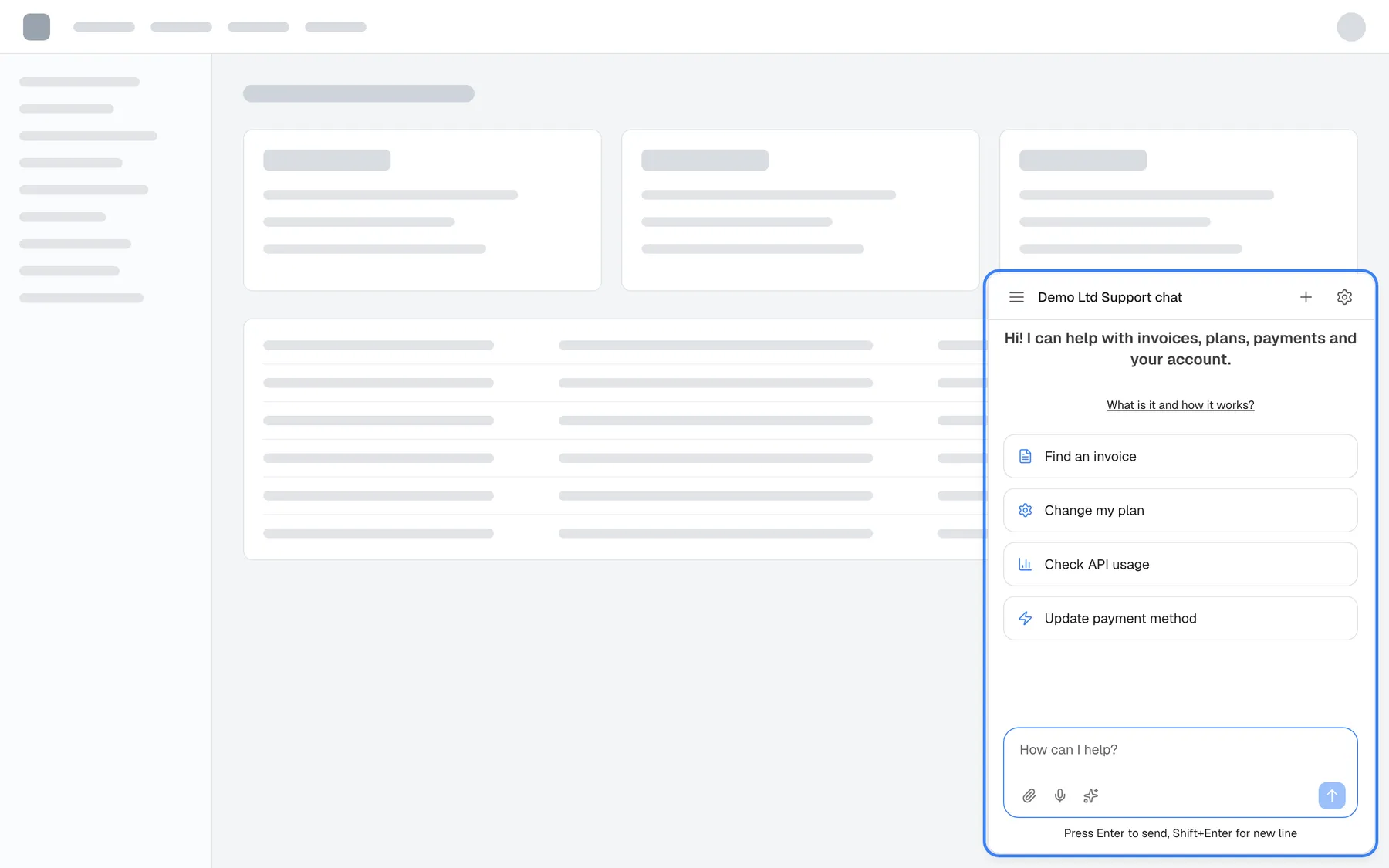Screen dimensions: 1389x868
Task: Attach a file with paperclip icon
Action: click(1029, 795)
